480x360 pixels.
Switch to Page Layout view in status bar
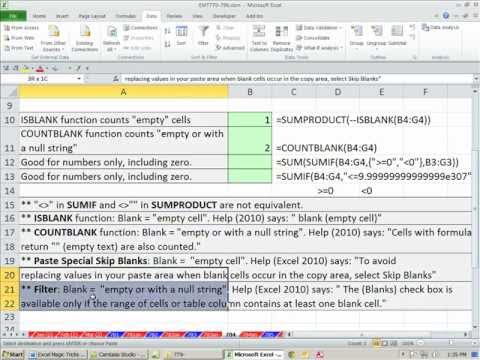pyautogui.click(x=385, y=343)
